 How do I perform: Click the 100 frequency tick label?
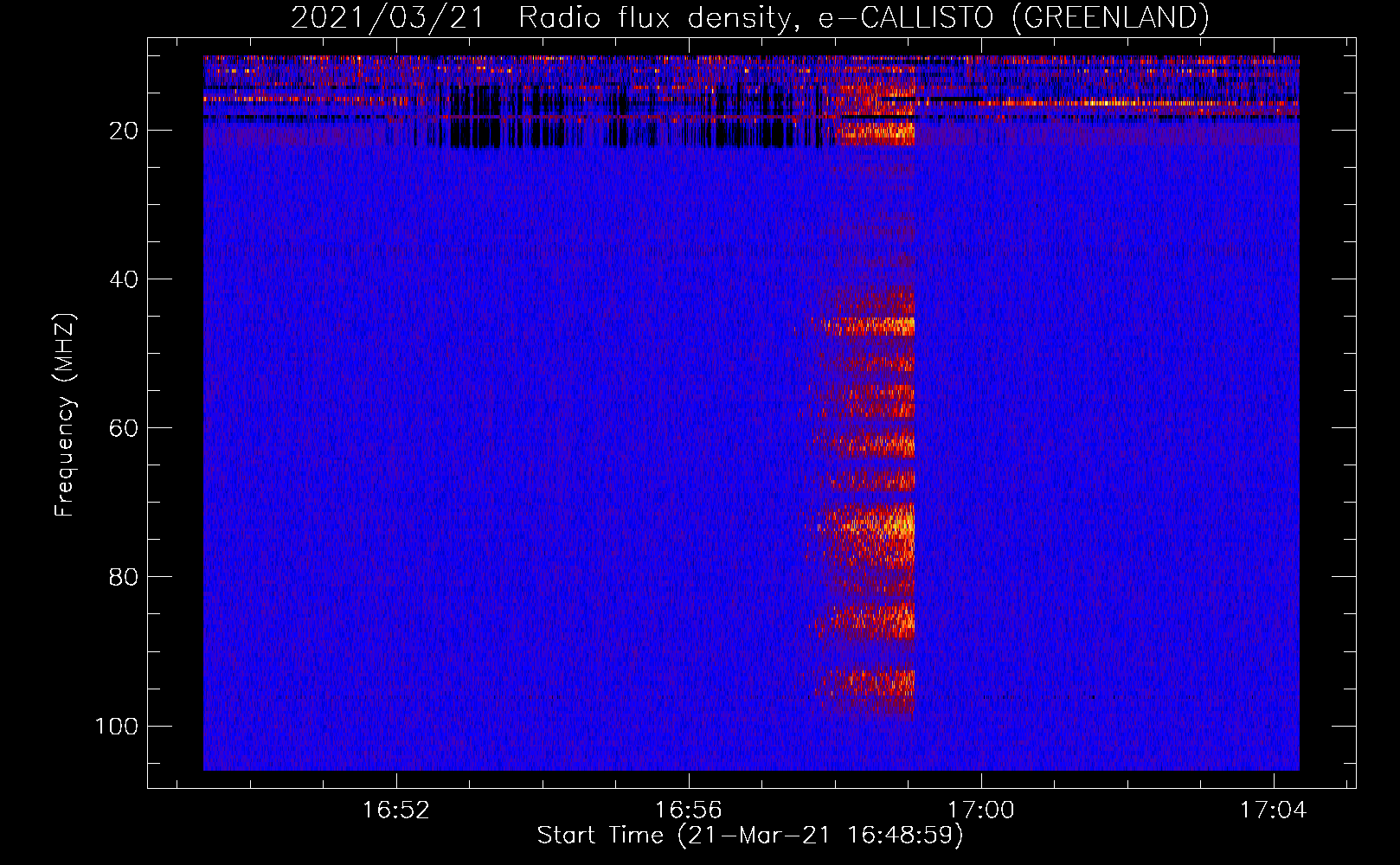pos(117,726)
